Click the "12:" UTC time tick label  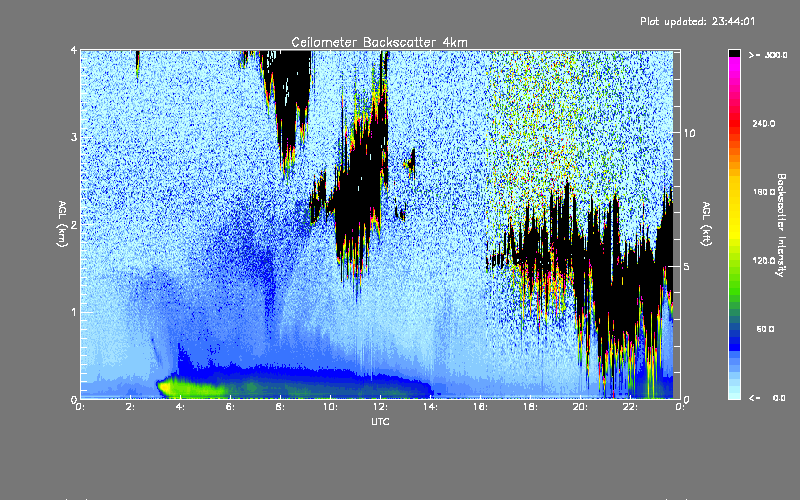click(x=380, y=407)
